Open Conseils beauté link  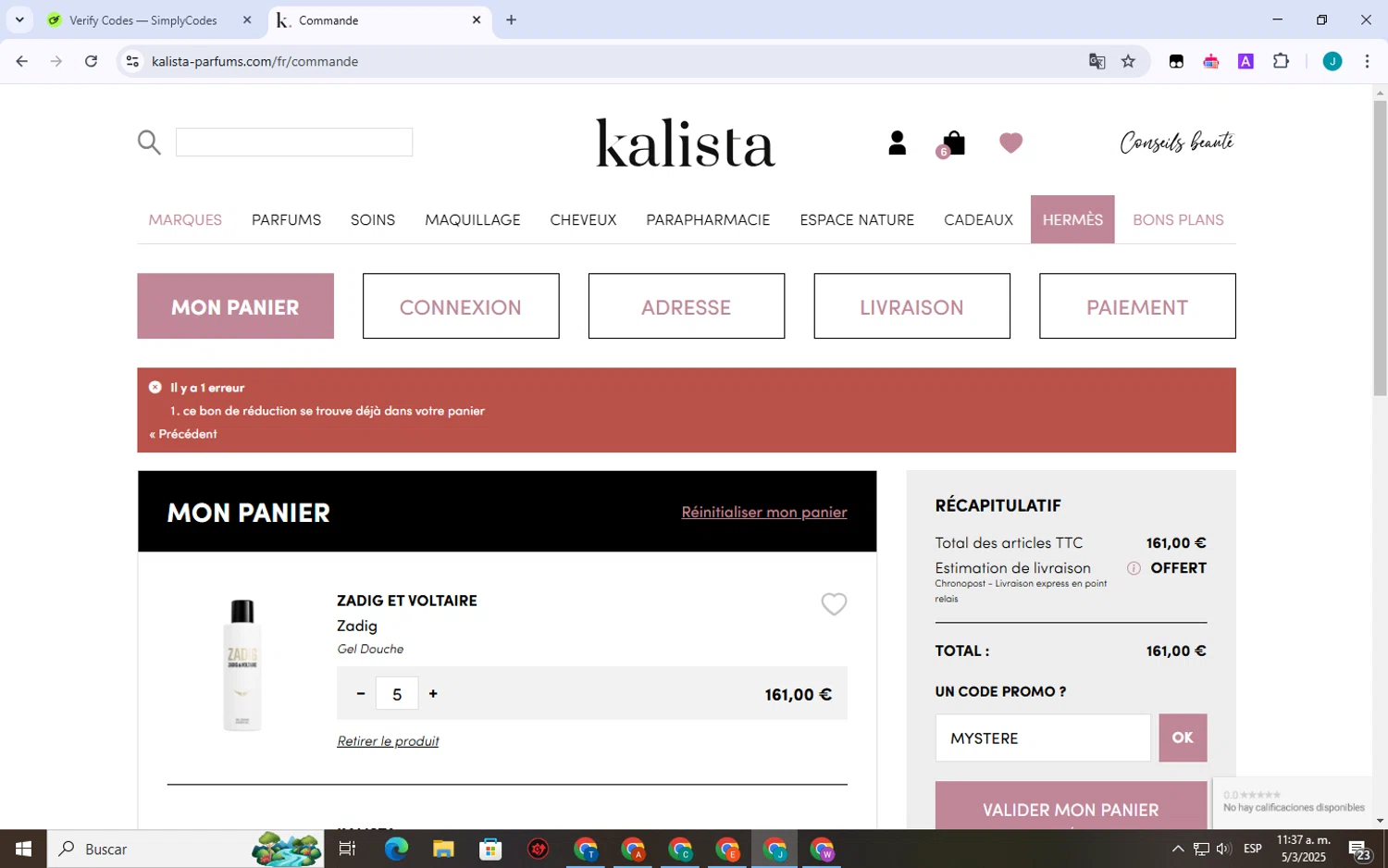click(1177, 142)
